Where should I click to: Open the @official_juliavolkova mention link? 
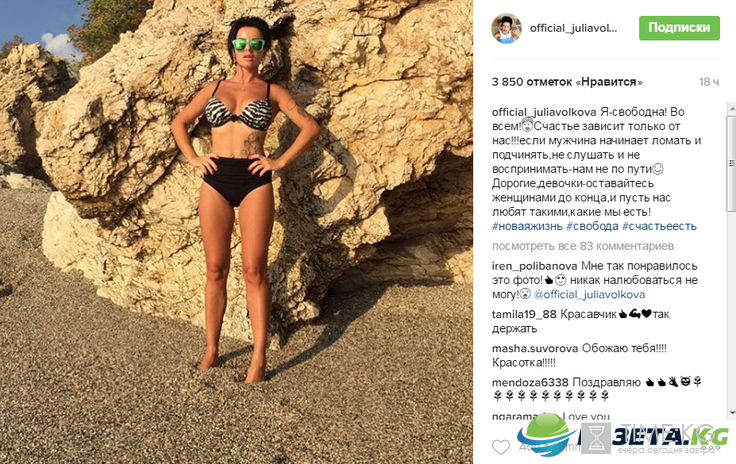[590, 295]
